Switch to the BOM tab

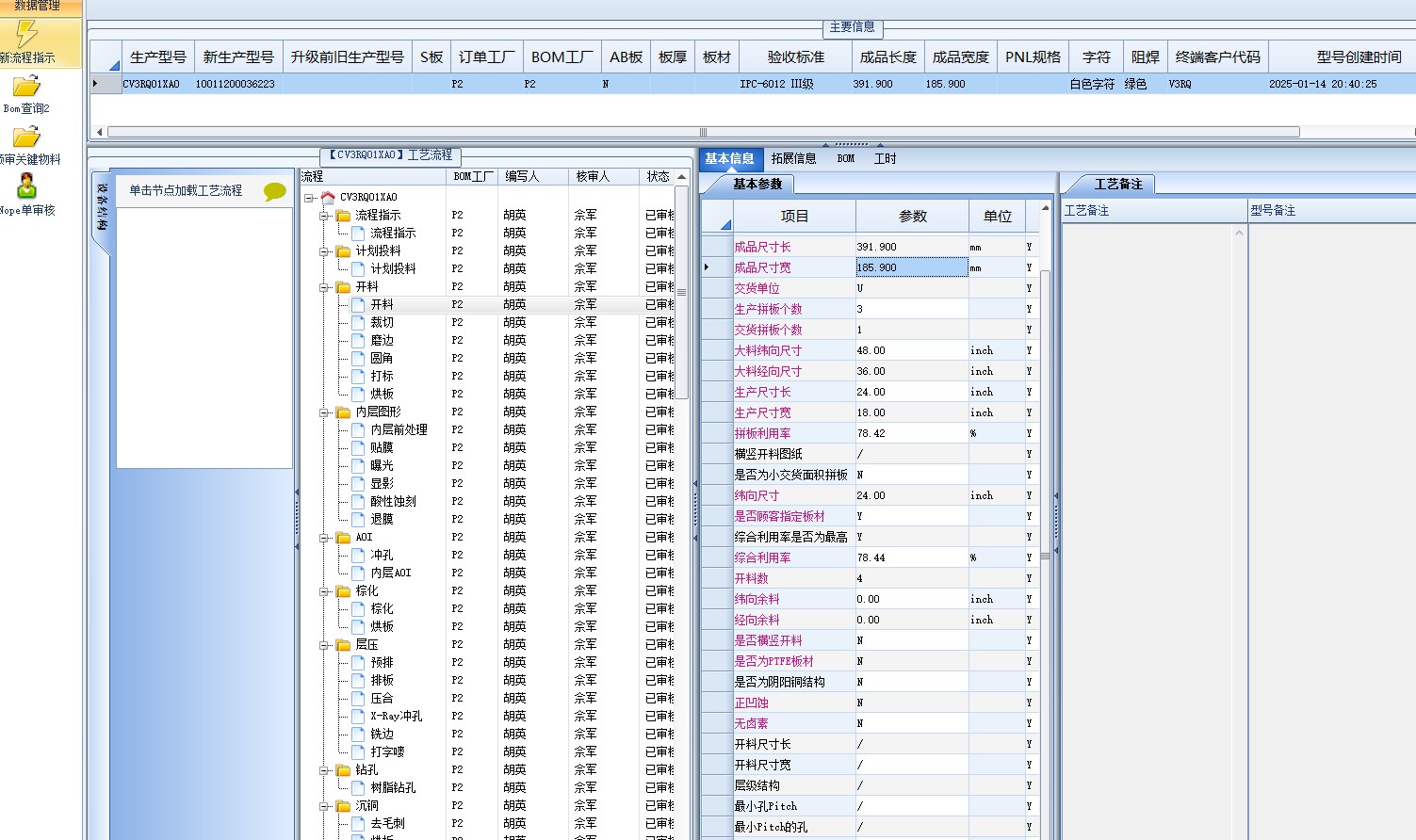click(846, 159)
